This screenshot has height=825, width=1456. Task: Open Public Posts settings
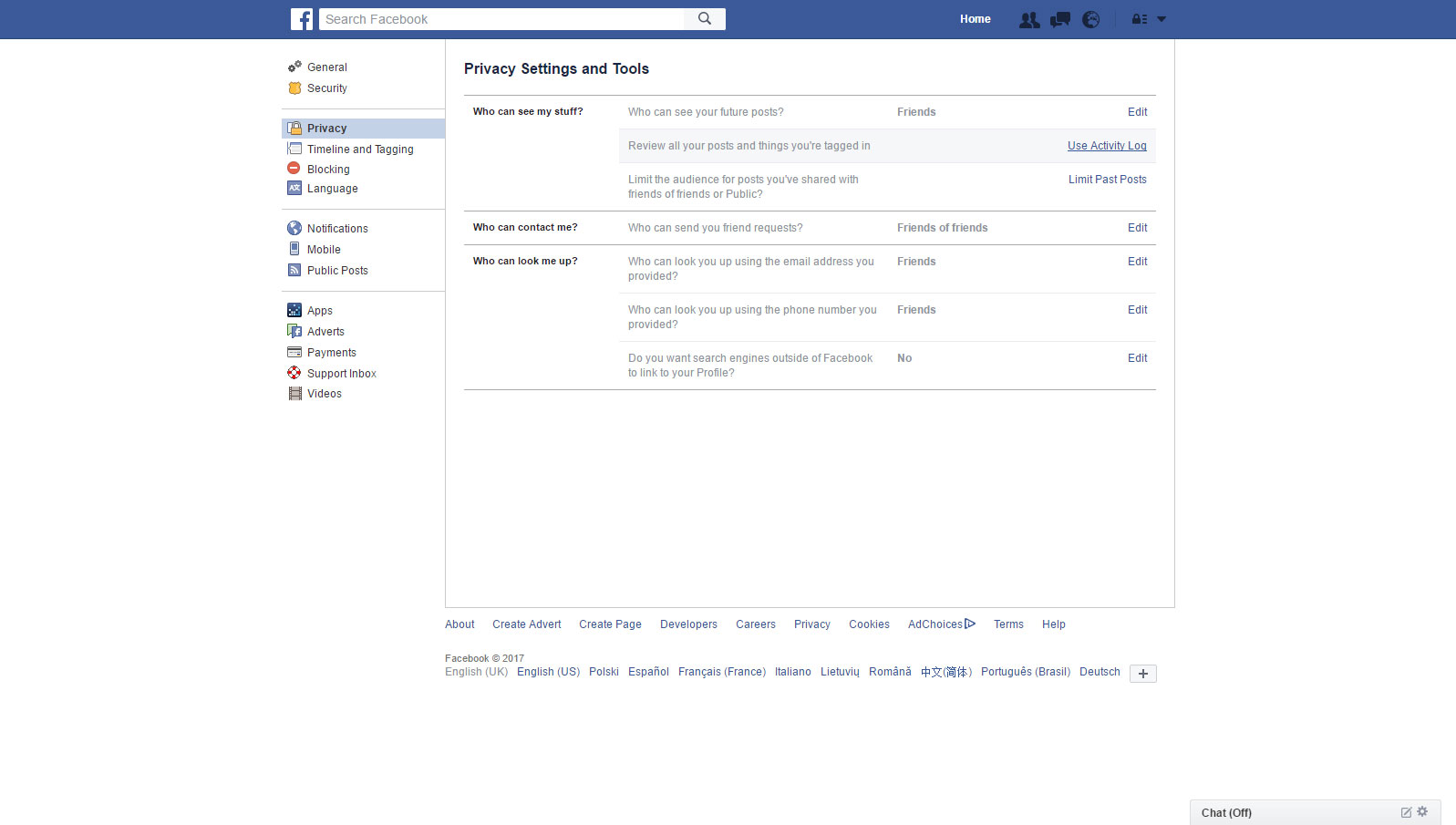[x=337, y=271]
